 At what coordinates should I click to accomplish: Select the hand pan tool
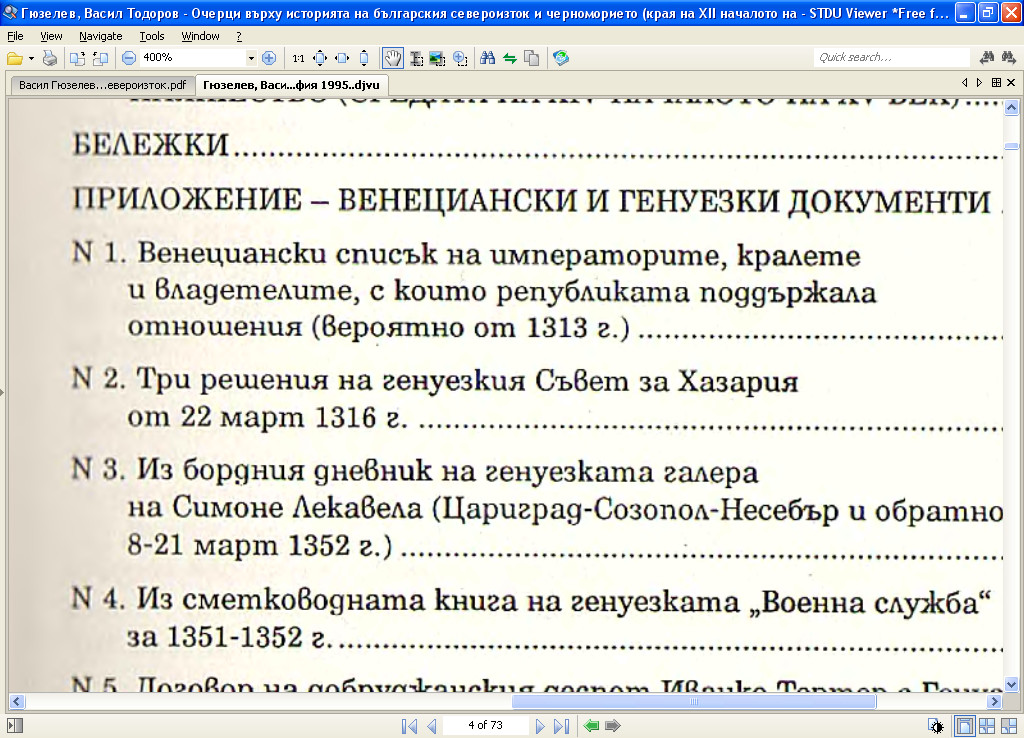pyautogui.click(x=393, y=58)
